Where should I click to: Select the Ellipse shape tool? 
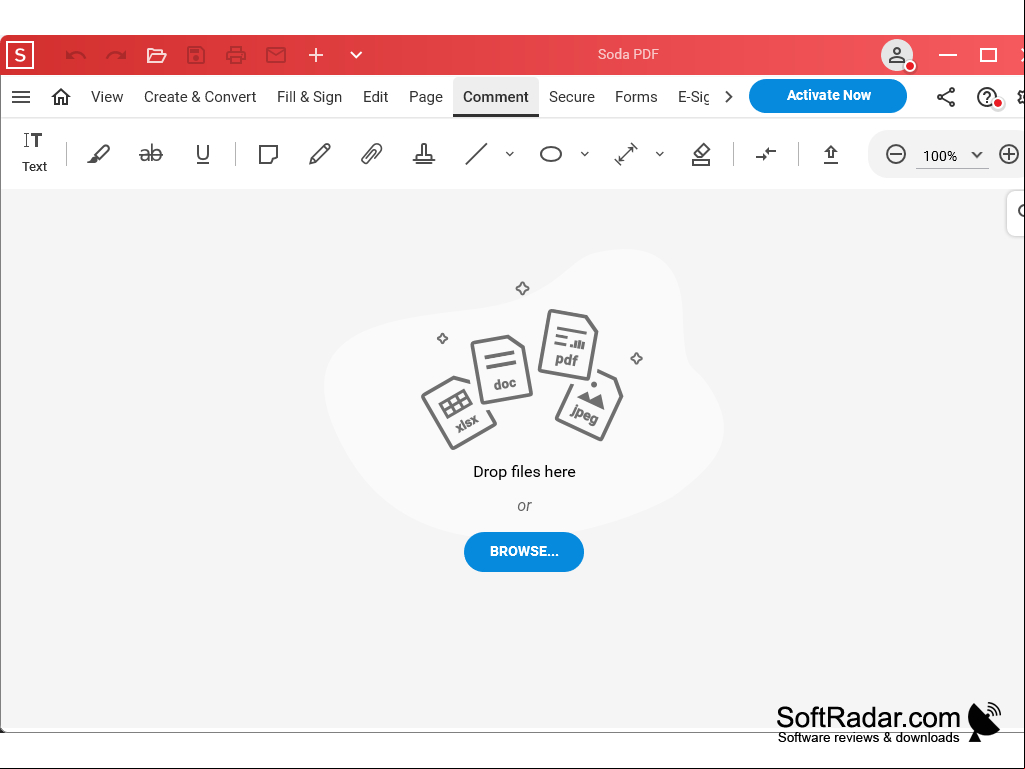click(x=551, y=154)
